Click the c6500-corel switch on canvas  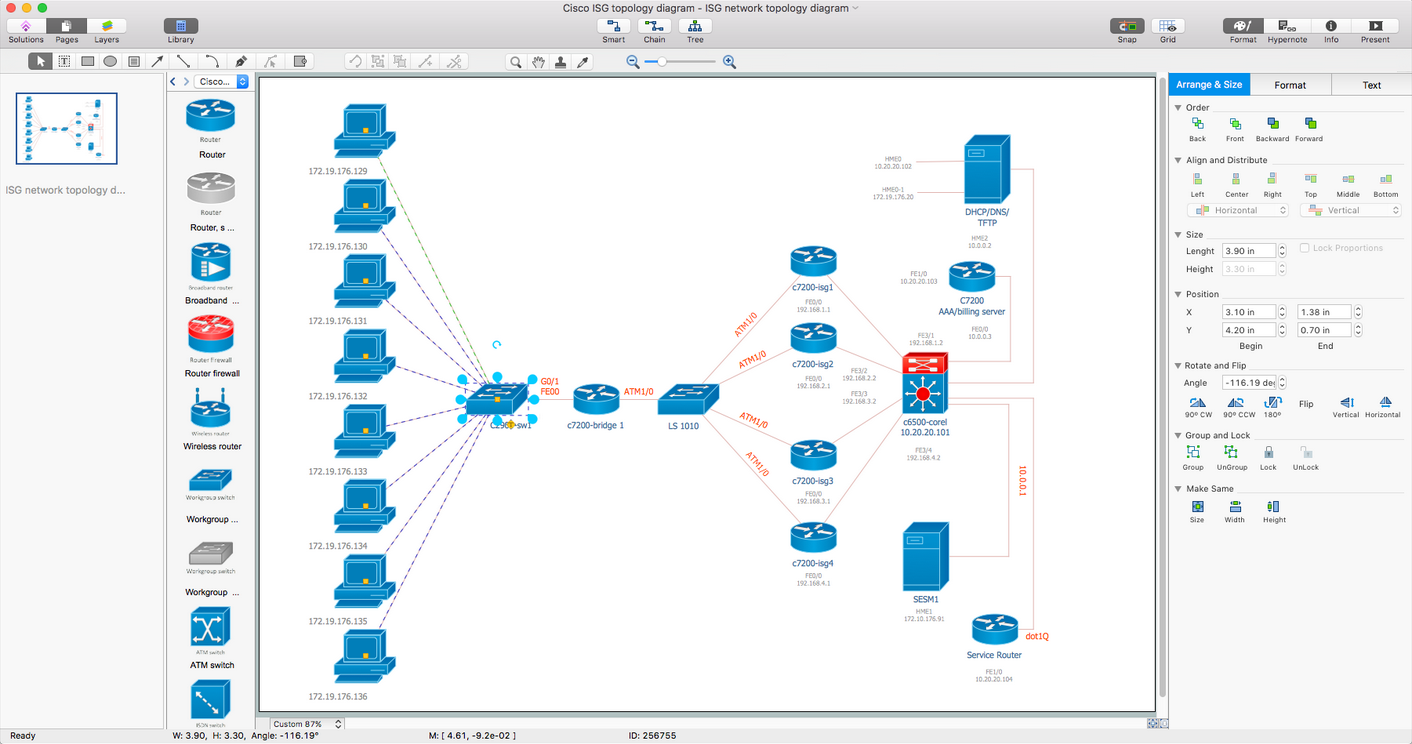pos(922,384)
